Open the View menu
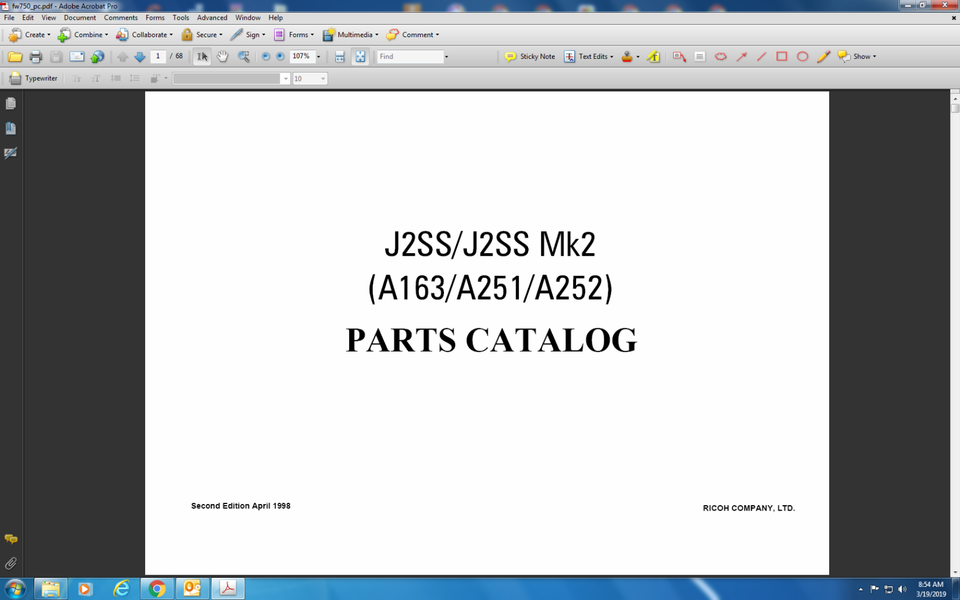The width and height of the screenshot is (960, 600). pyautogui.click(x=48, y=18)
